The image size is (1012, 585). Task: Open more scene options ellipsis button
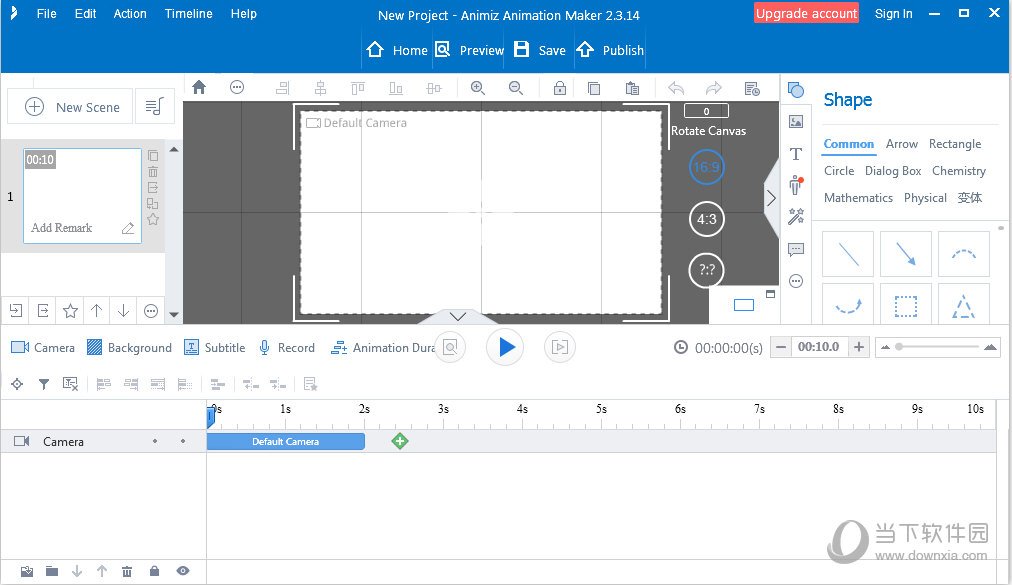[150, 311]
